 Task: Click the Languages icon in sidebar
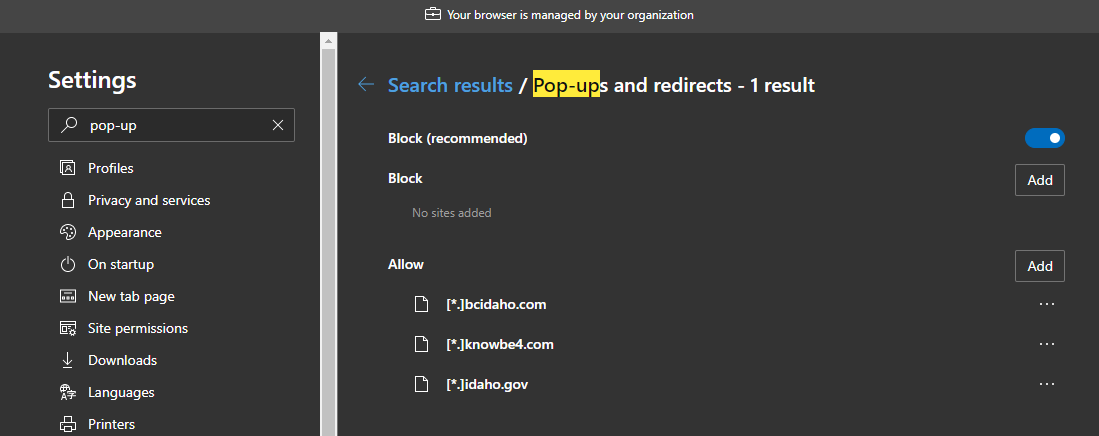coord(68,392)
